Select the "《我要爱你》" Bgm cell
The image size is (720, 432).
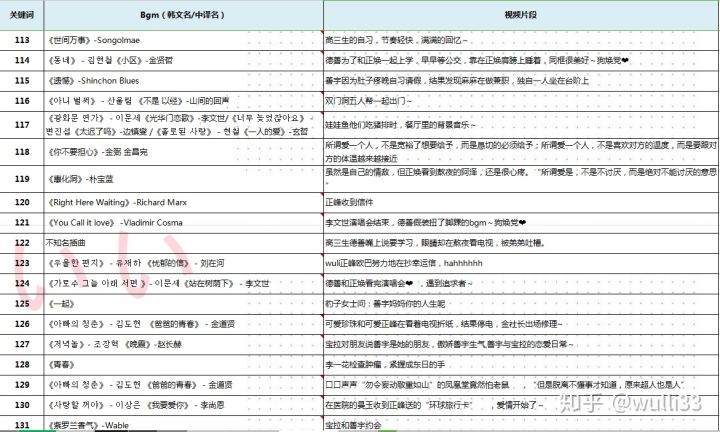point(183,405)
